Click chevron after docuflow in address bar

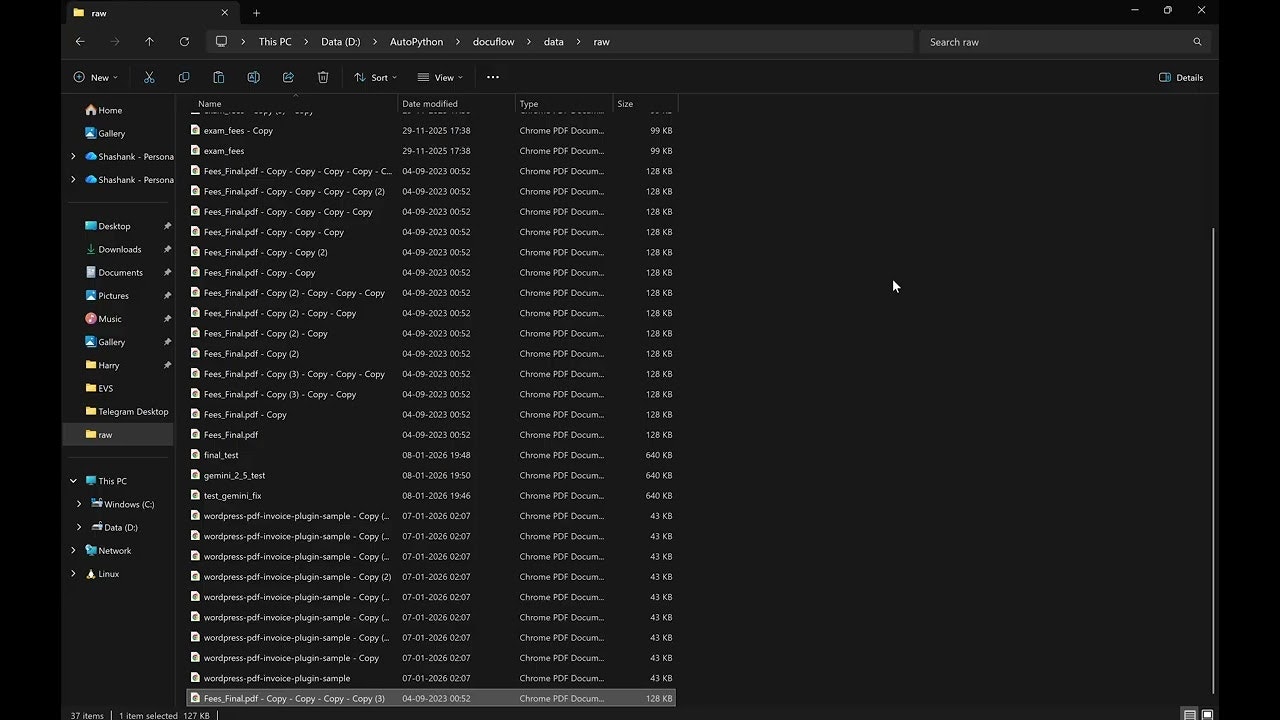(528, 42)
